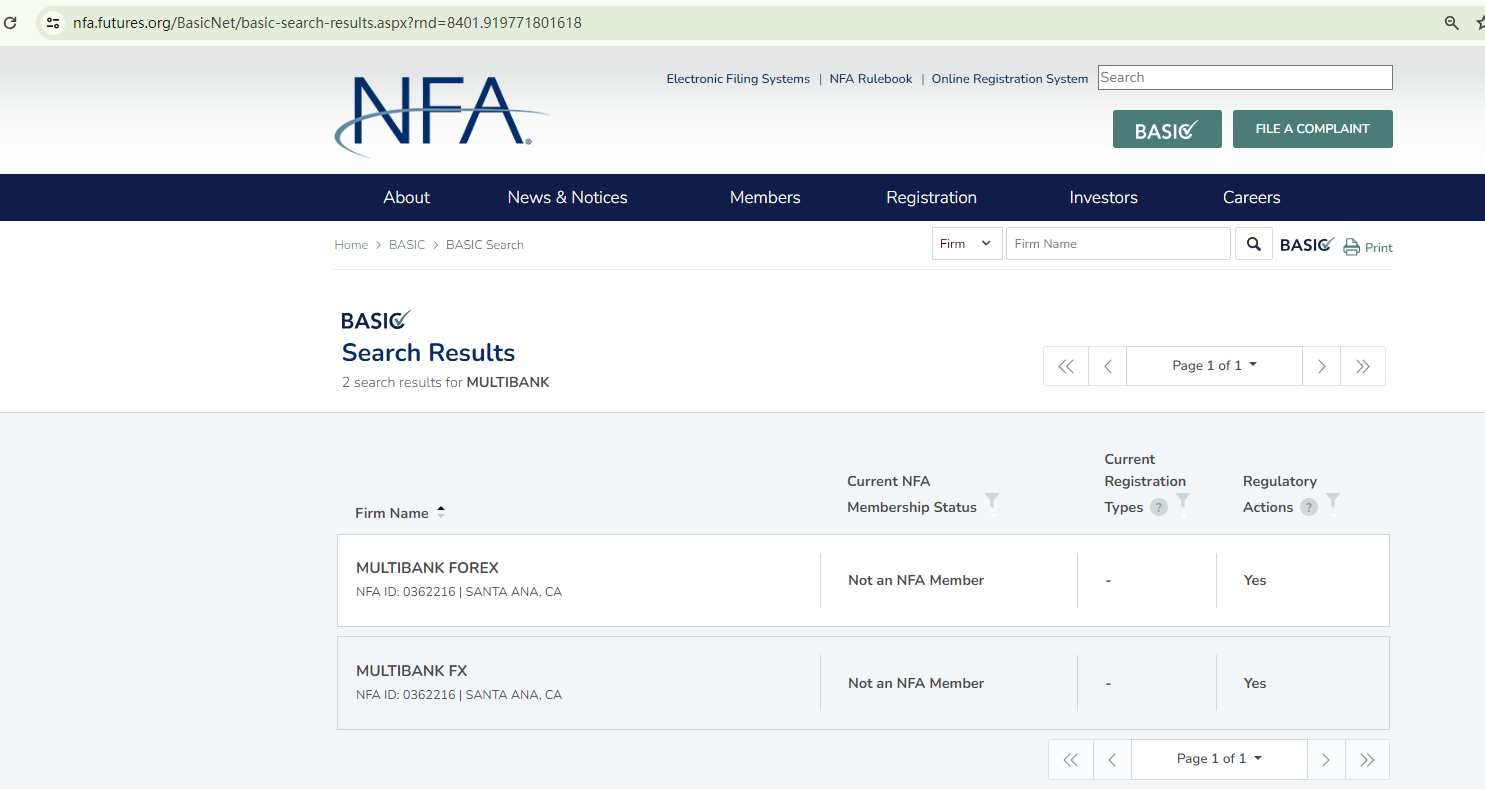Click the FILE A COMPLAINT button
The width and height of the screenshot is (1485, 789).
tap(1312, 129)
